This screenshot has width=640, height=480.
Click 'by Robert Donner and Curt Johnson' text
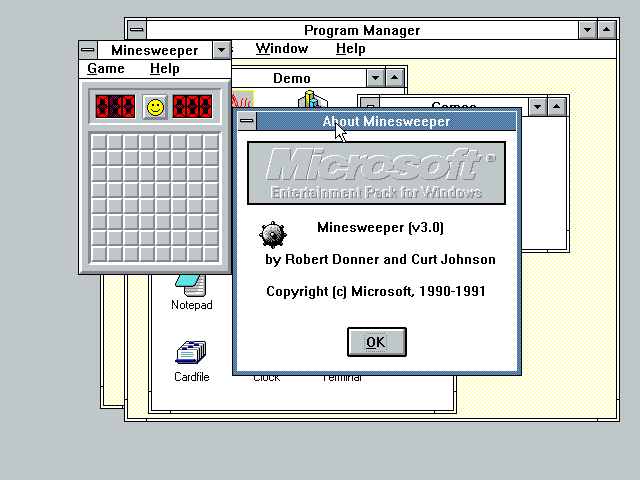(x=380, y=260)
